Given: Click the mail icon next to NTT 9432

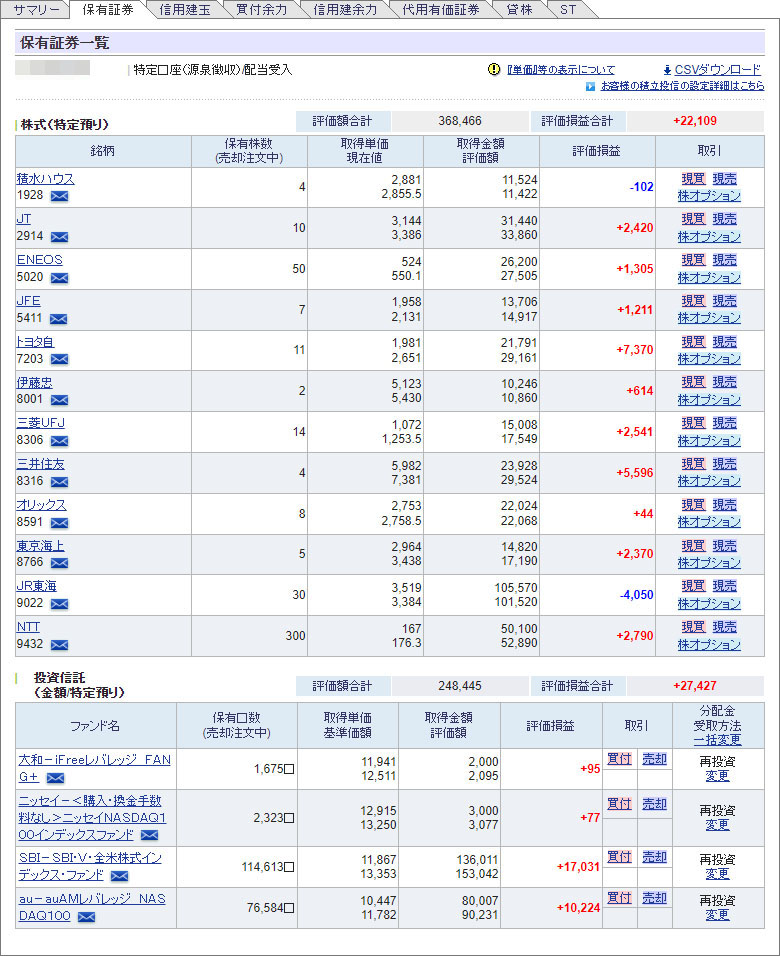Looking at the screenshot, I should [59, 645].
